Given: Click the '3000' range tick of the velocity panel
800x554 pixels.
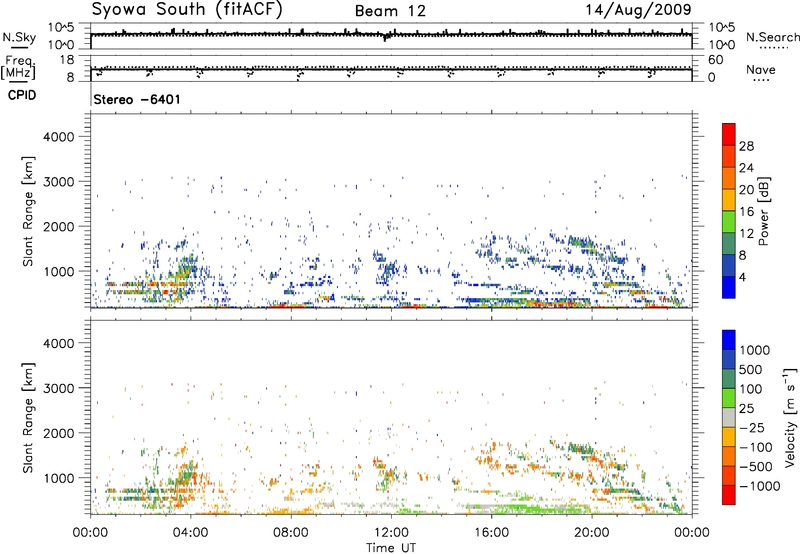Looking at the screenshot, I should 58,388.
